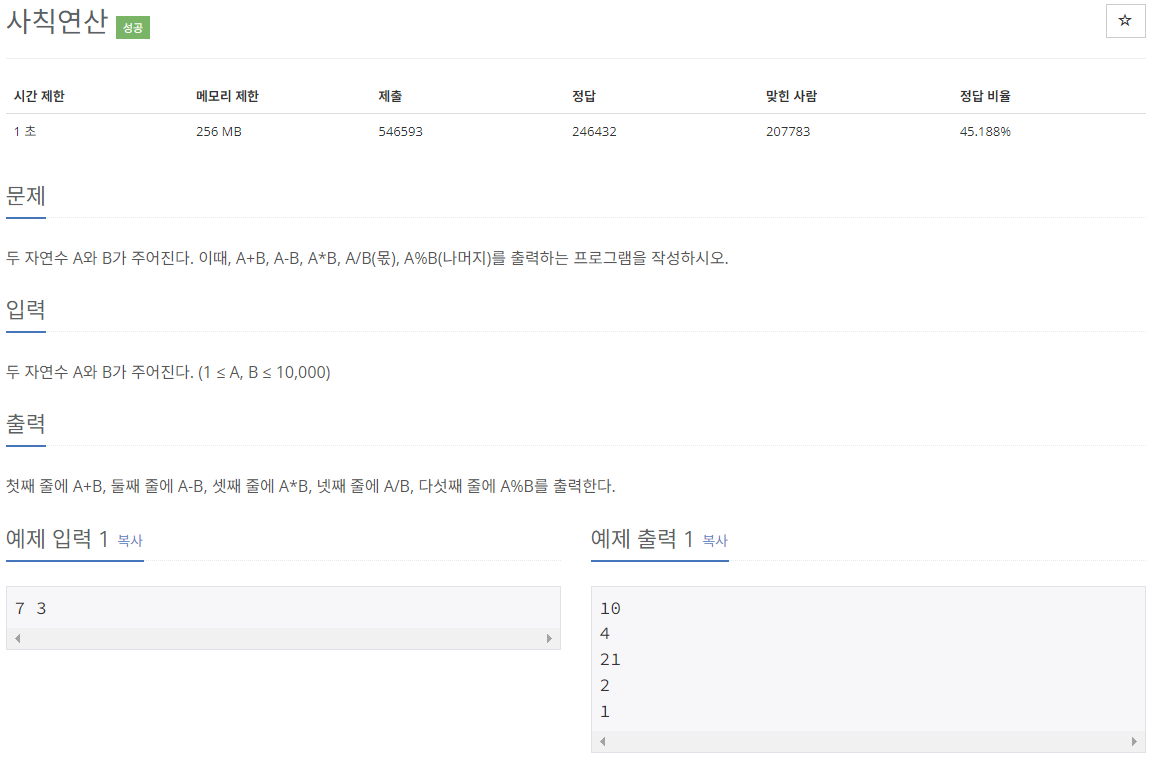The height and width of the screenshot is (762, 1158).
Task: Click the 맞힌 사람 column header
Action: tap(791, 96)
